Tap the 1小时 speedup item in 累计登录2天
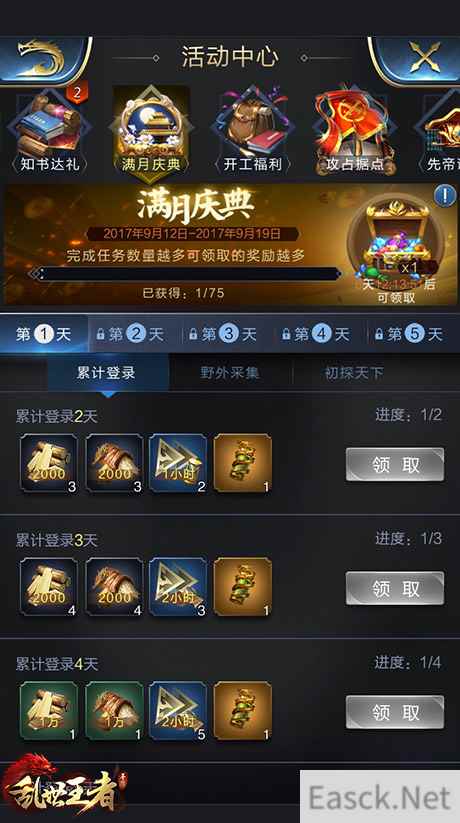 point(178,463)
